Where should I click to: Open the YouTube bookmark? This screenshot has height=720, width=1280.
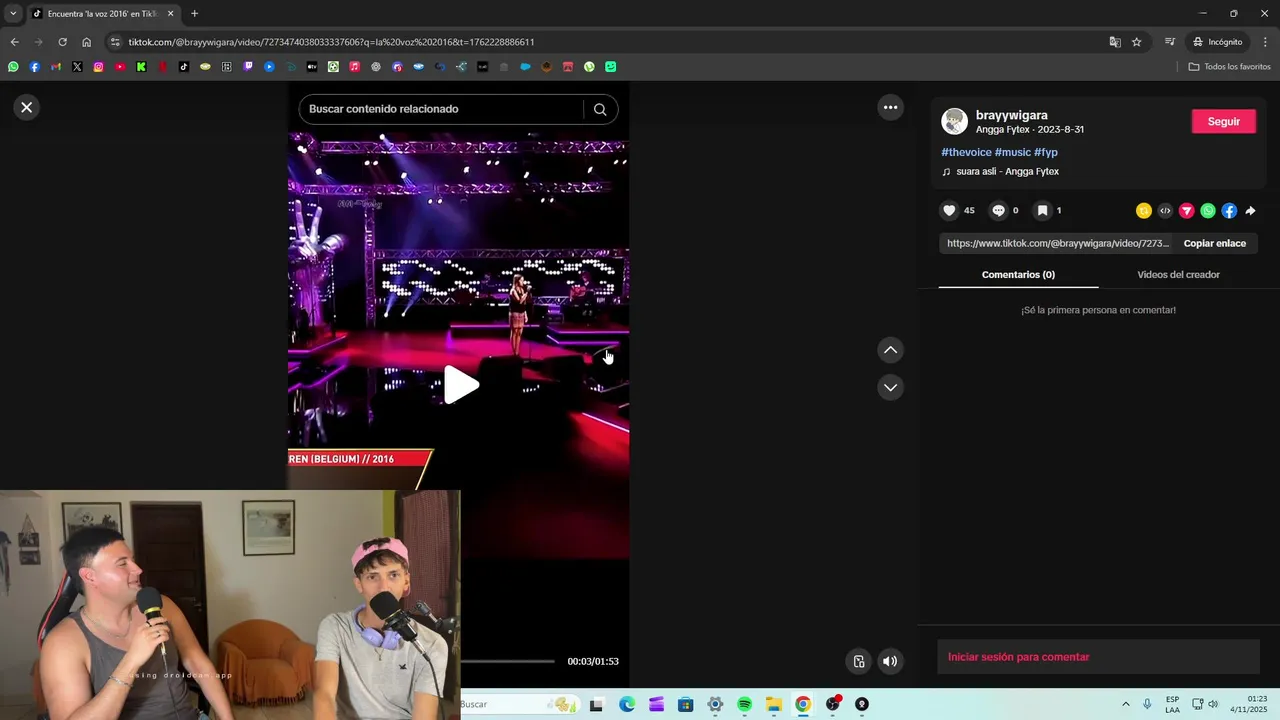(x=120, y=67)
